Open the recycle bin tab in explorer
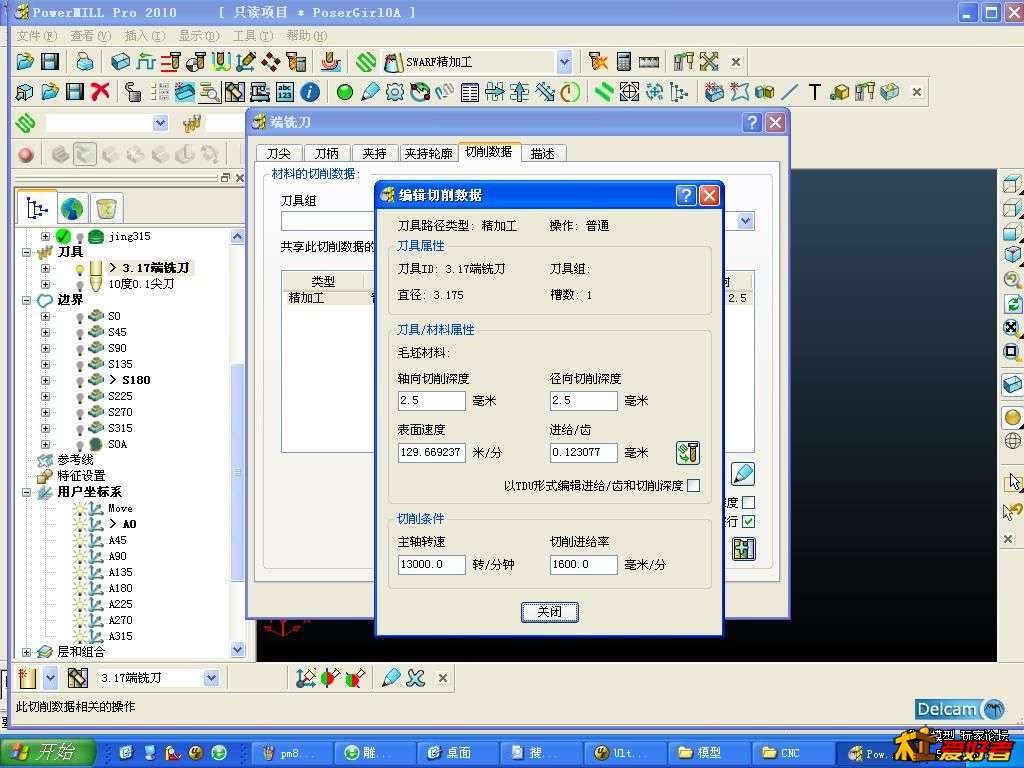This screenshot has height=768, width=1024. (106, 208)
